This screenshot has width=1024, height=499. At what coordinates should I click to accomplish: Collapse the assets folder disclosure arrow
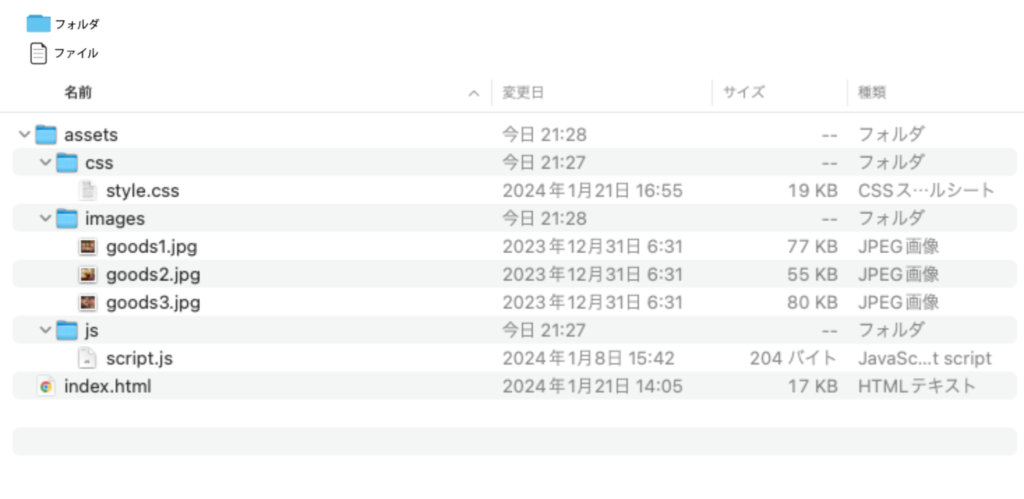tap(24, 134)
